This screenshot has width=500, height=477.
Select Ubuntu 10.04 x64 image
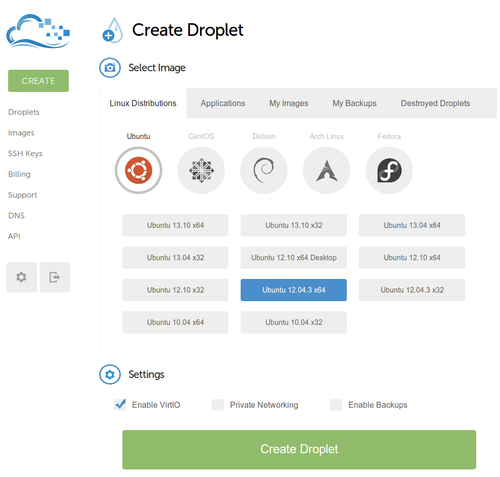point(175,322)
